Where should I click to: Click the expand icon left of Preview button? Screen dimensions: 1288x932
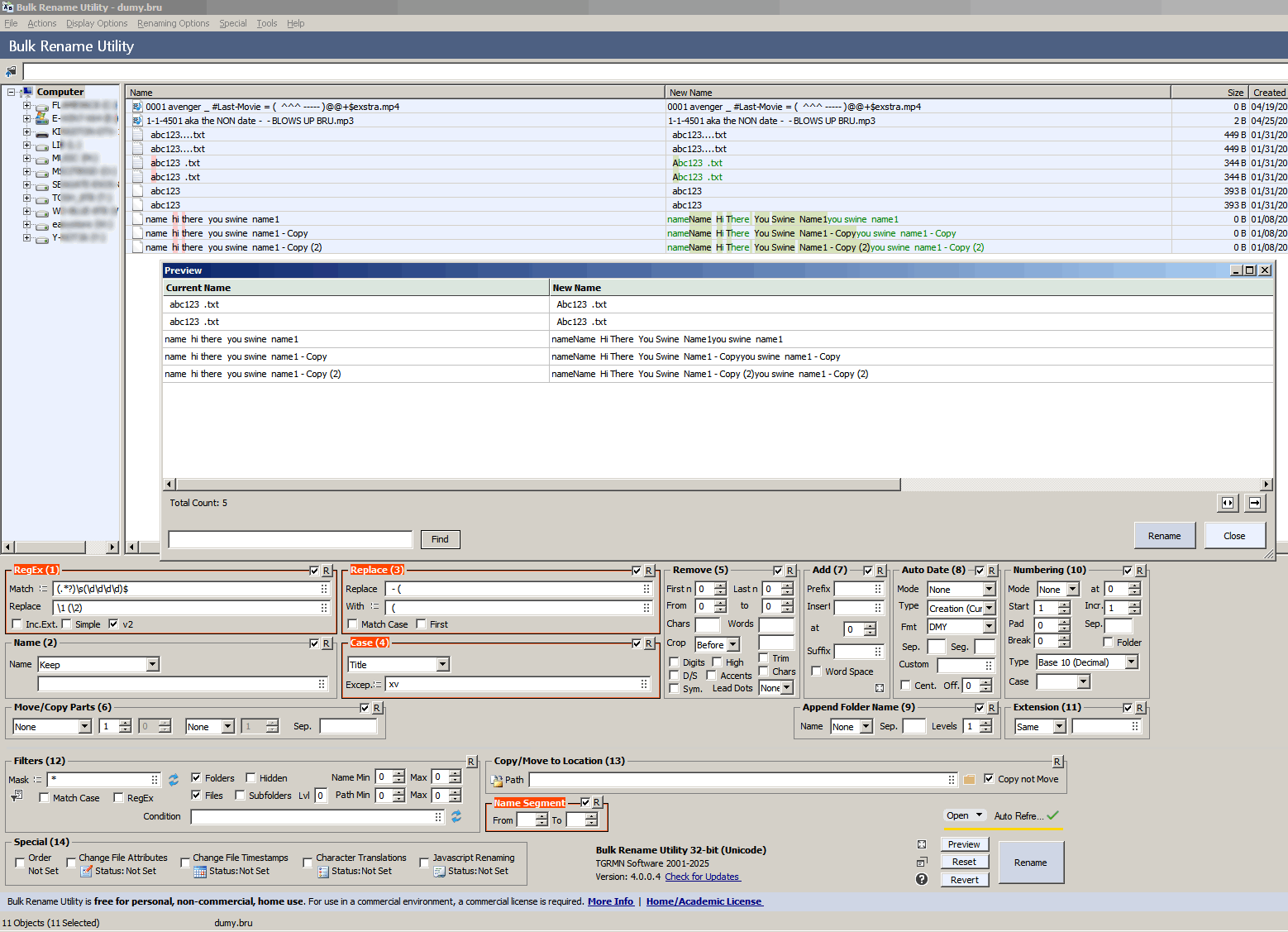coord(922,844)
